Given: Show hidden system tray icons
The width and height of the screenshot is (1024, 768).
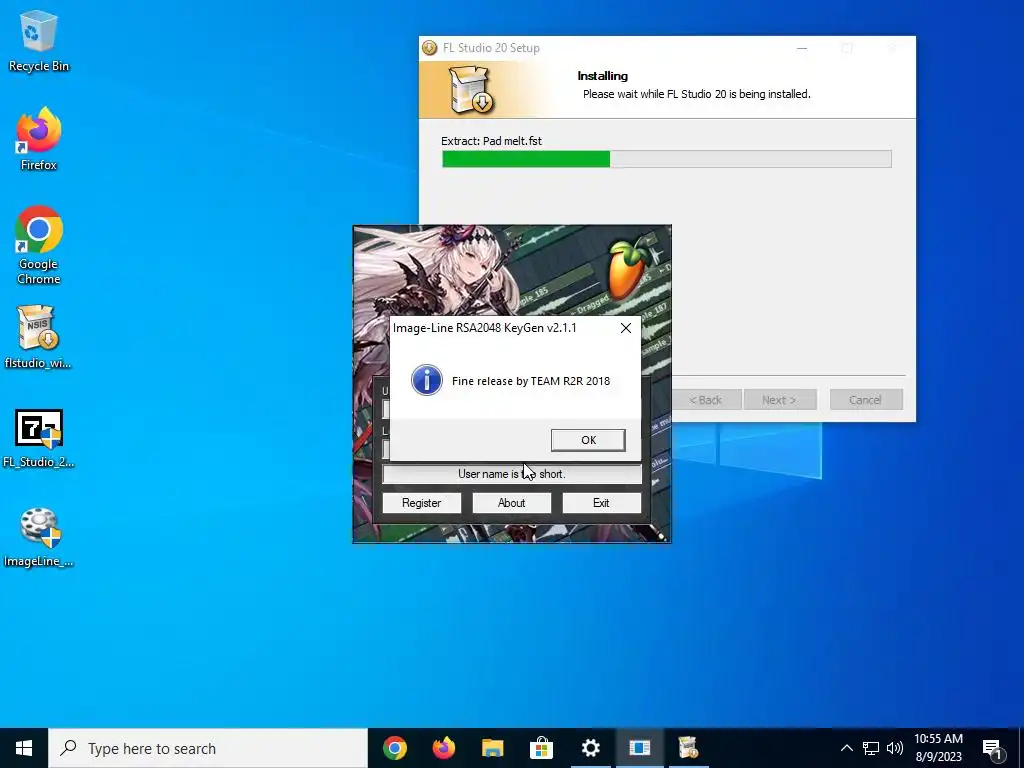Looking at the screenshot, I should (x=846, y=748).
